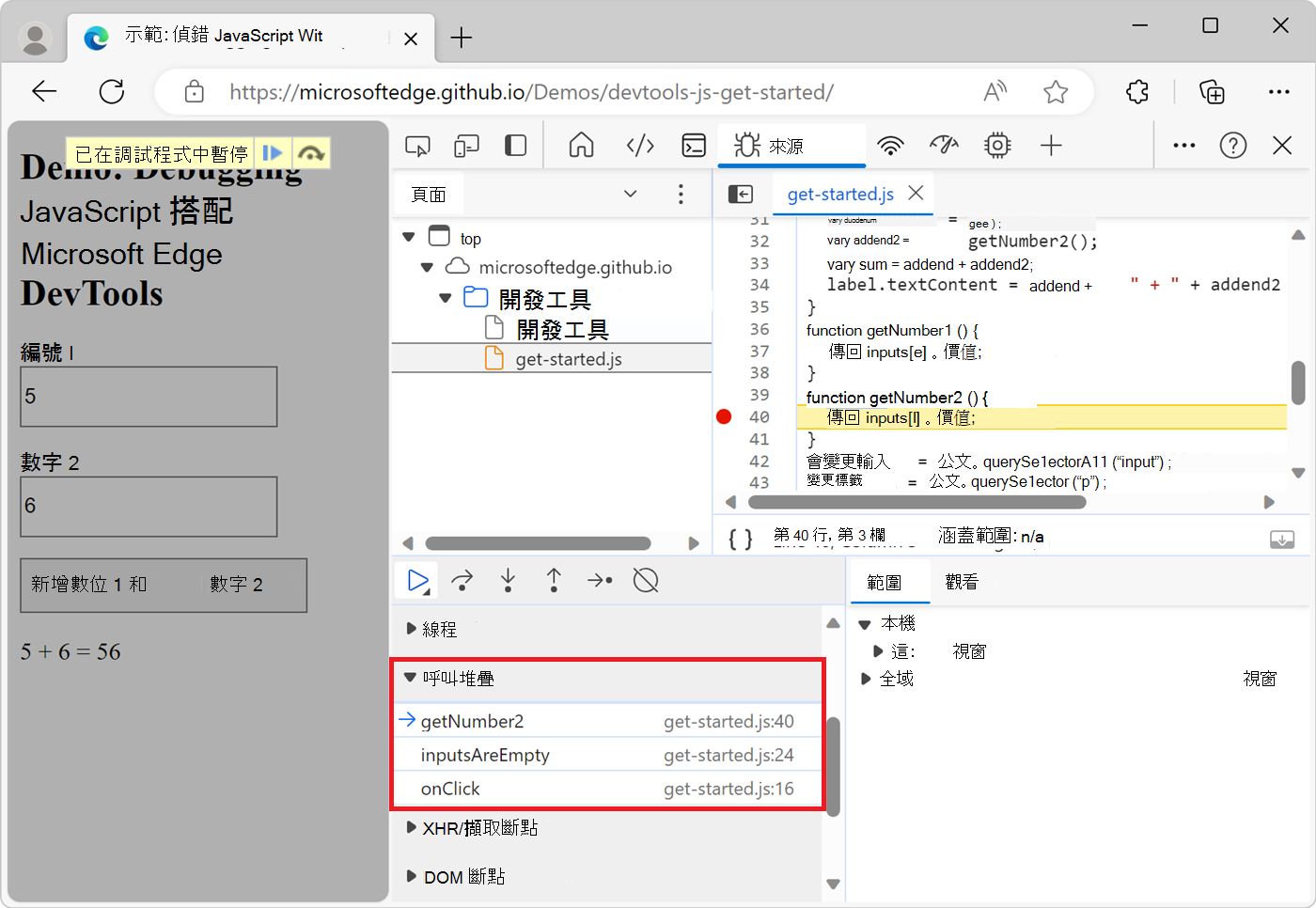Open the 頁面 navigator dropdown chevron
The width and height of the screenshot is (1316, 908).
click(631, 194)
